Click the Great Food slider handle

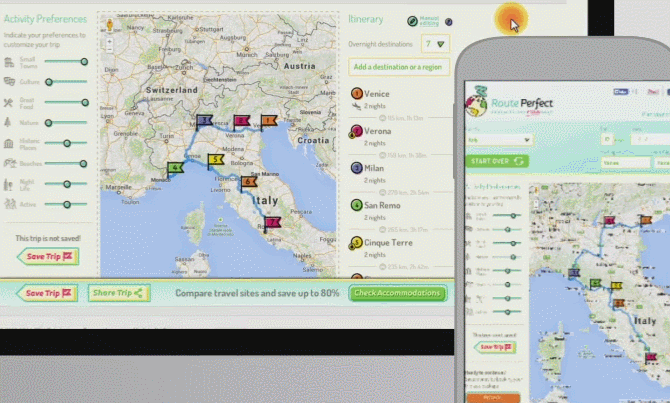coord(85,102)
